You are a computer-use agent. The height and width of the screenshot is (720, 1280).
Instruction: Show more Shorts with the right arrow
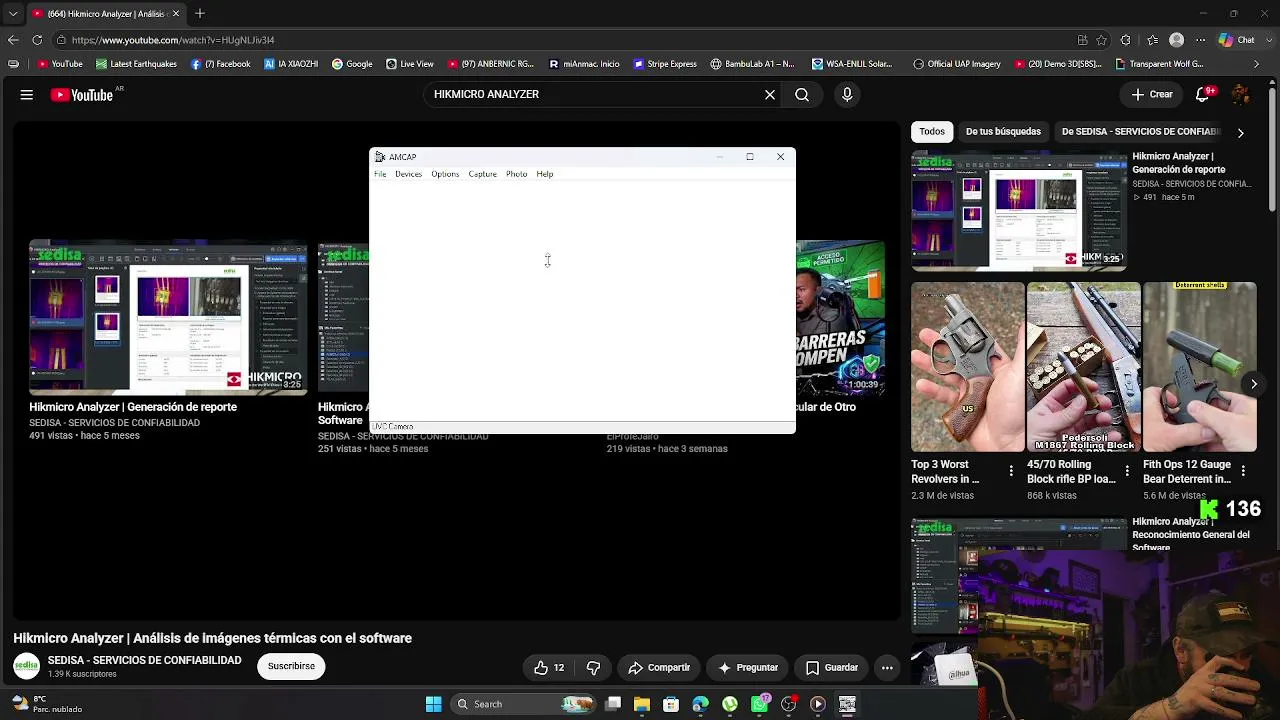tap(1254, 384)
